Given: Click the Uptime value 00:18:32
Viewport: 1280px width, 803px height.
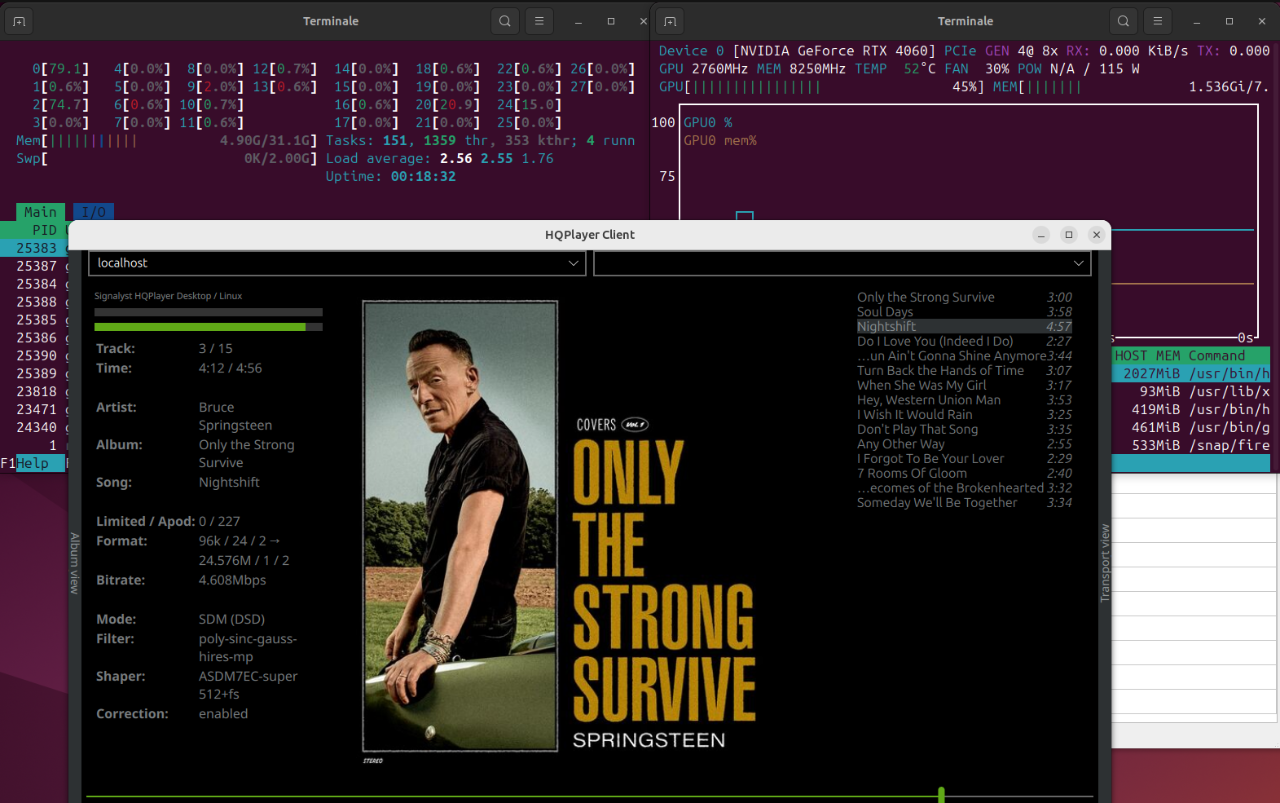Looking at the screenshot, I should tap(423, 176).
